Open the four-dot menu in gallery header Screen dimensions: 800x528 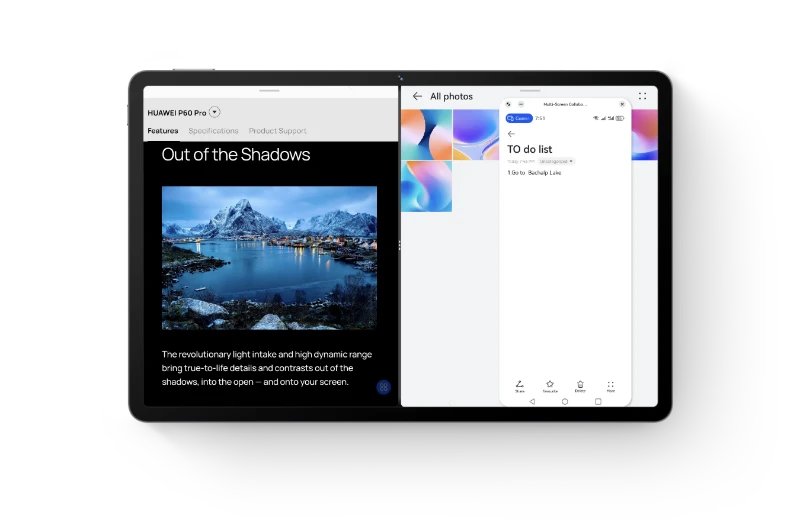click(x=642, y=97)
